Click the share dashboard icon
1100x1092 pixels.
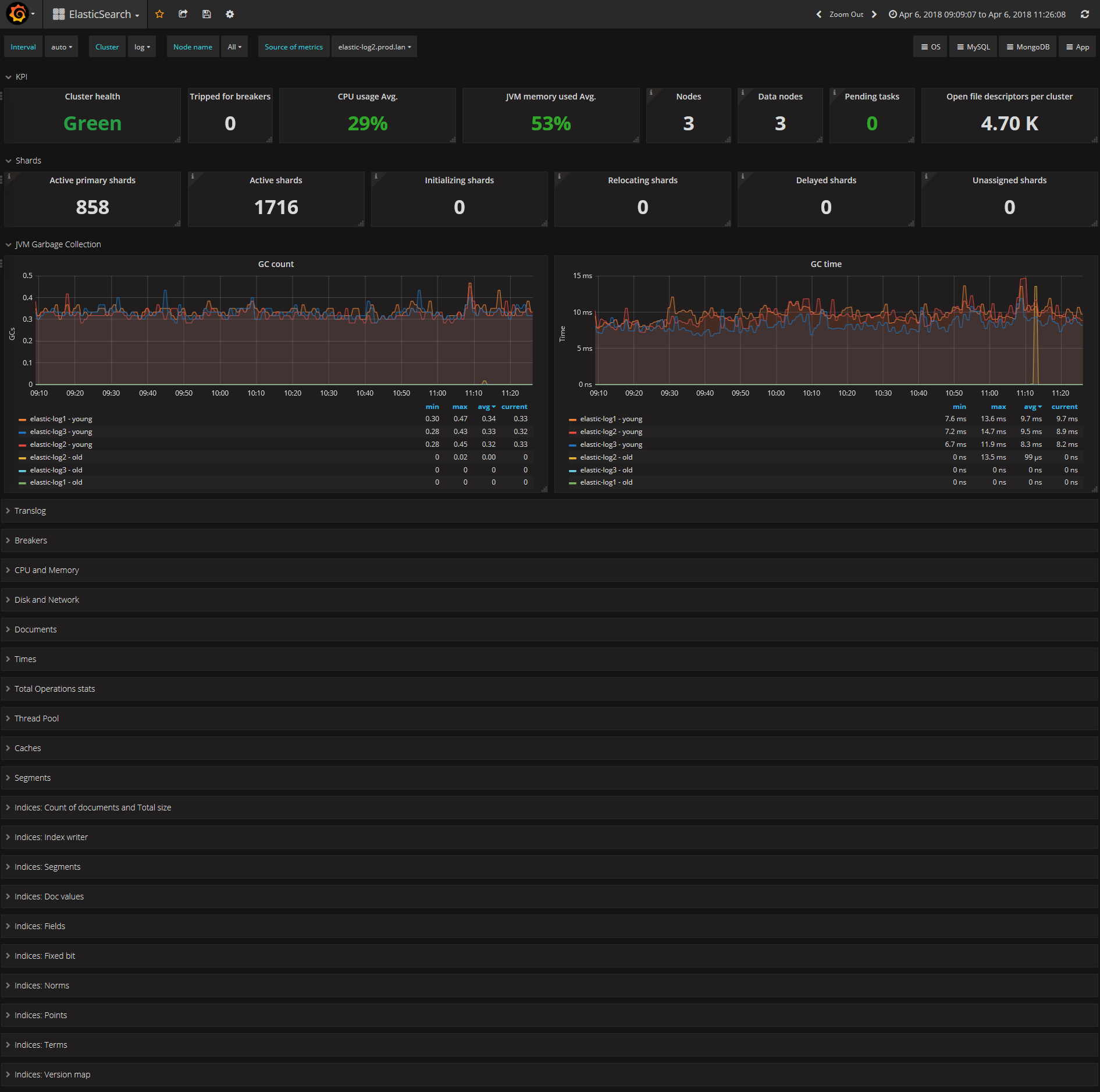click(183, 14)
